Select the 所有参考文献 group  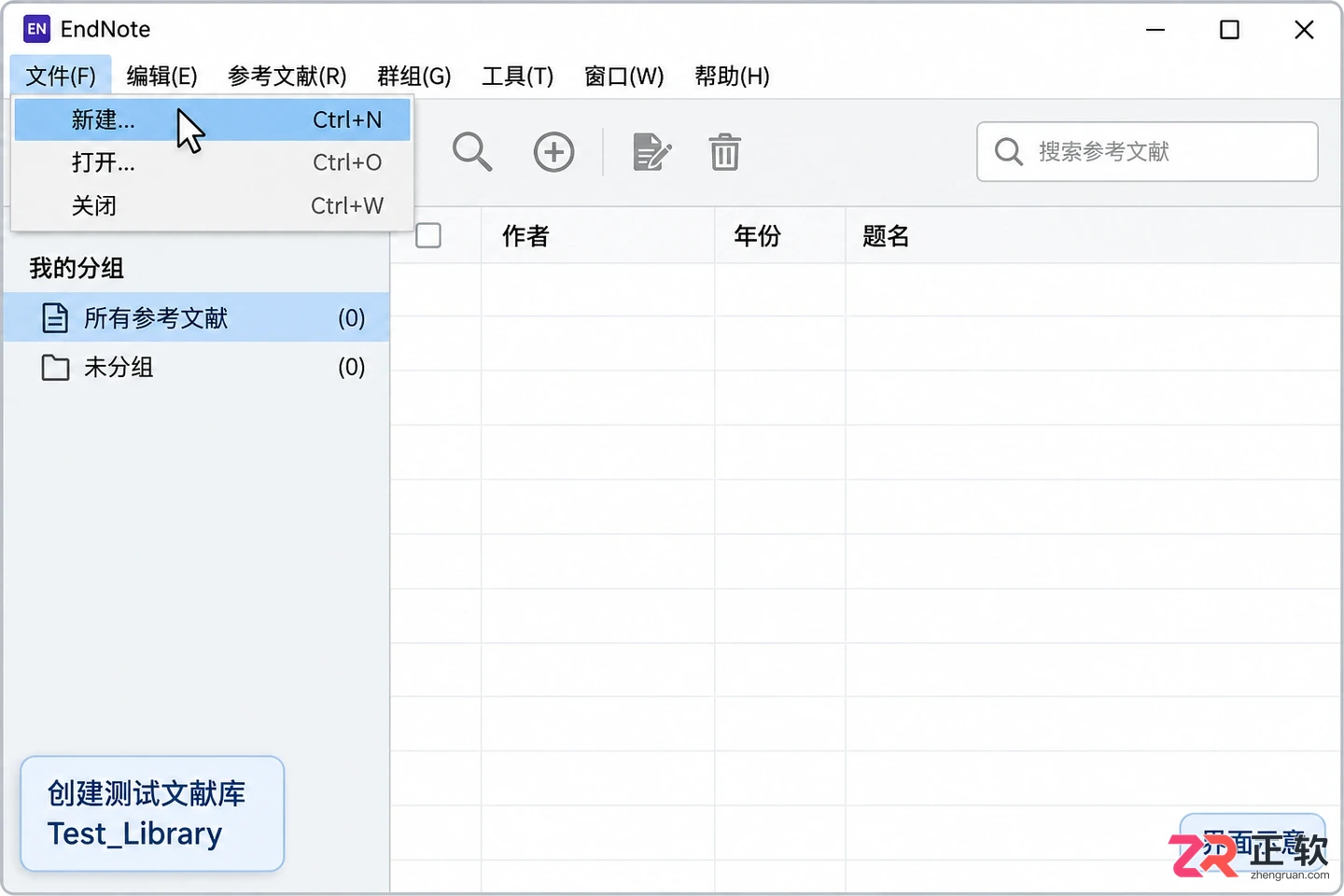click(196, 318)
